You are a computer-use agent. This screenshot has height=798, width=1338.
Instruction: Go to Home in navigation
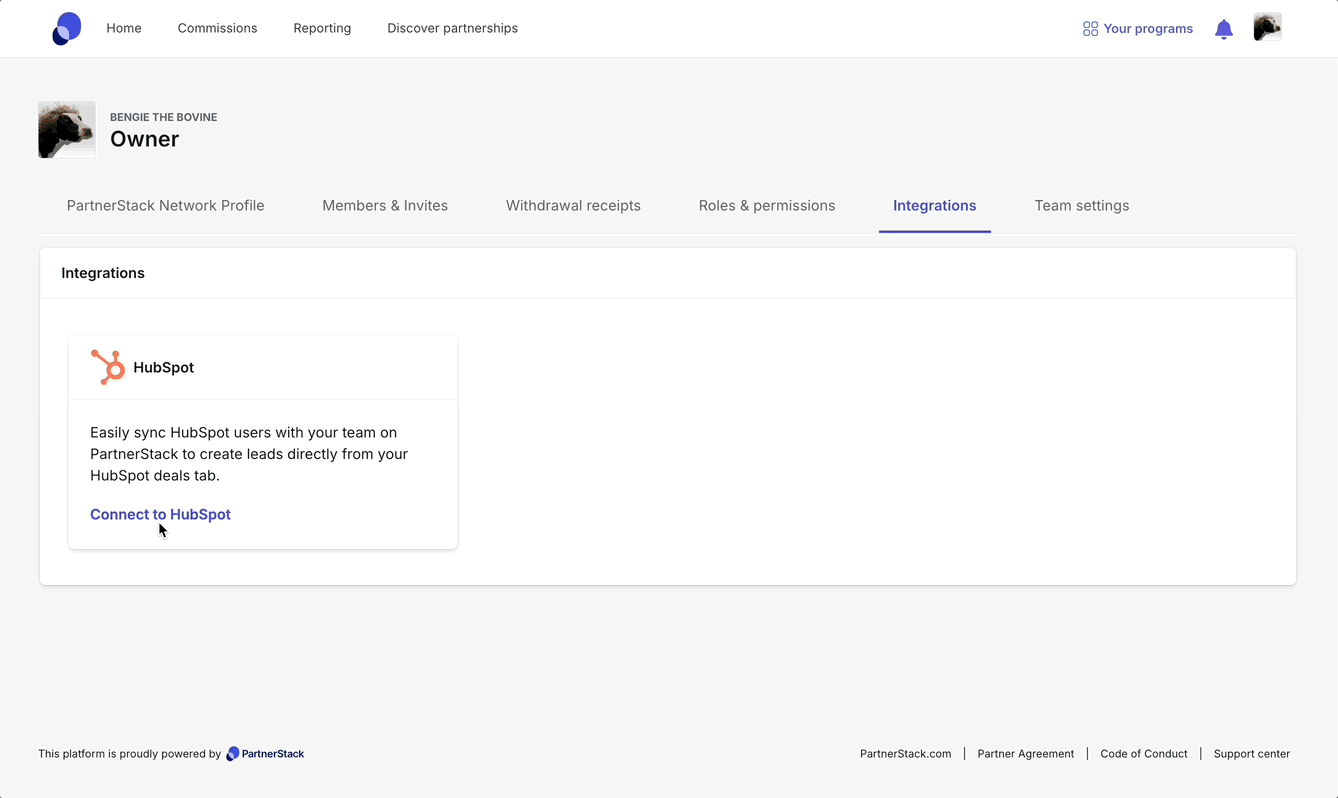pos(124,28)
